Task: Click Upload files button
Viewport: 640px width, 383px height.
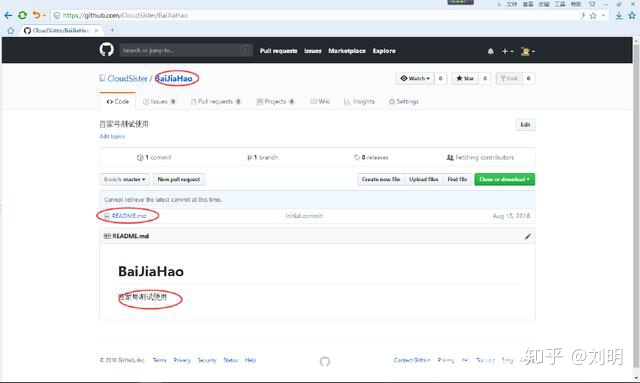Action: point(424,180)
